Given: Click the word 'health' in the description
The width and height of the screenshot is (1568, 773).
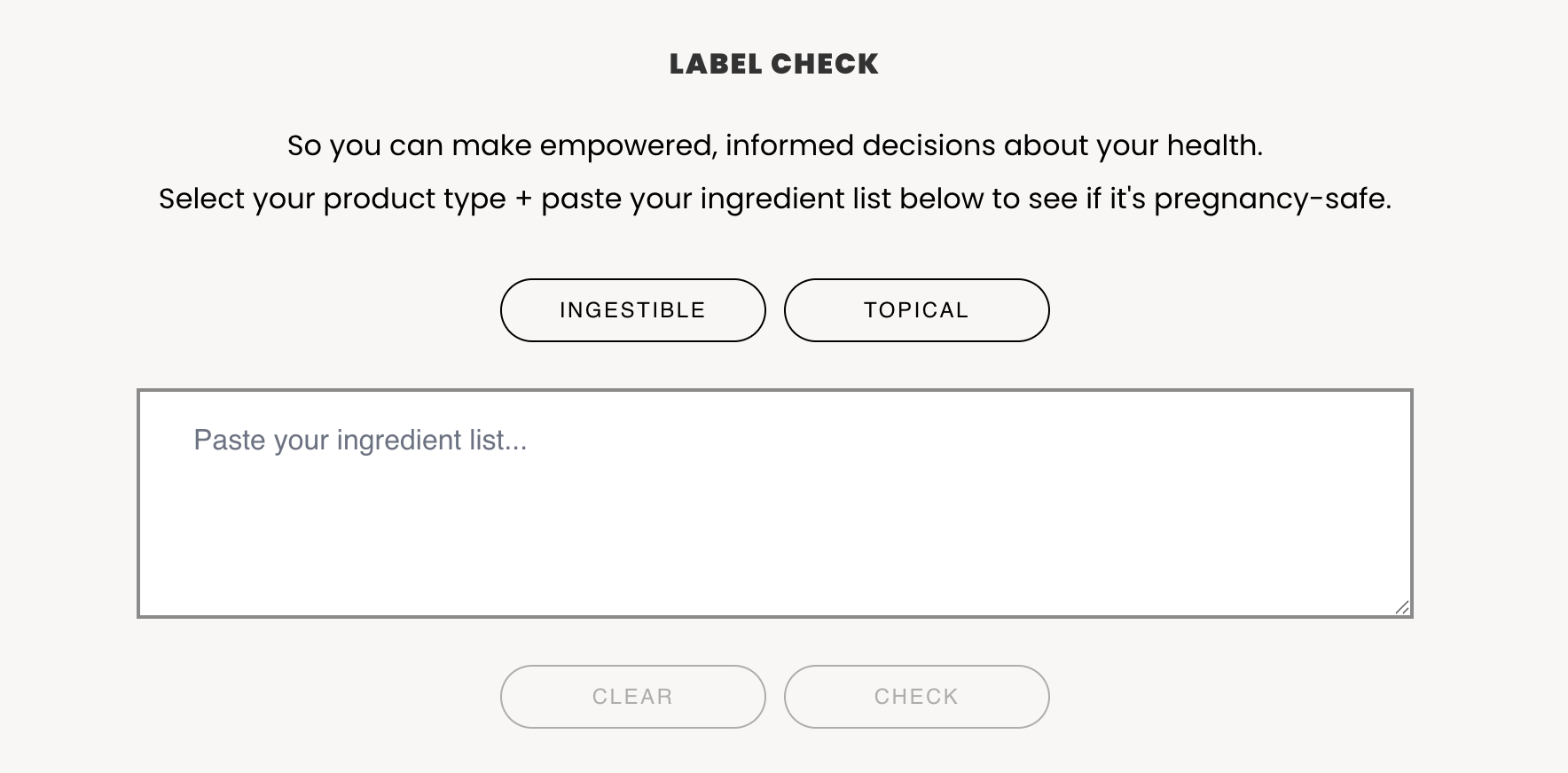Looking at the screenshot, I should coord(1211,145).
